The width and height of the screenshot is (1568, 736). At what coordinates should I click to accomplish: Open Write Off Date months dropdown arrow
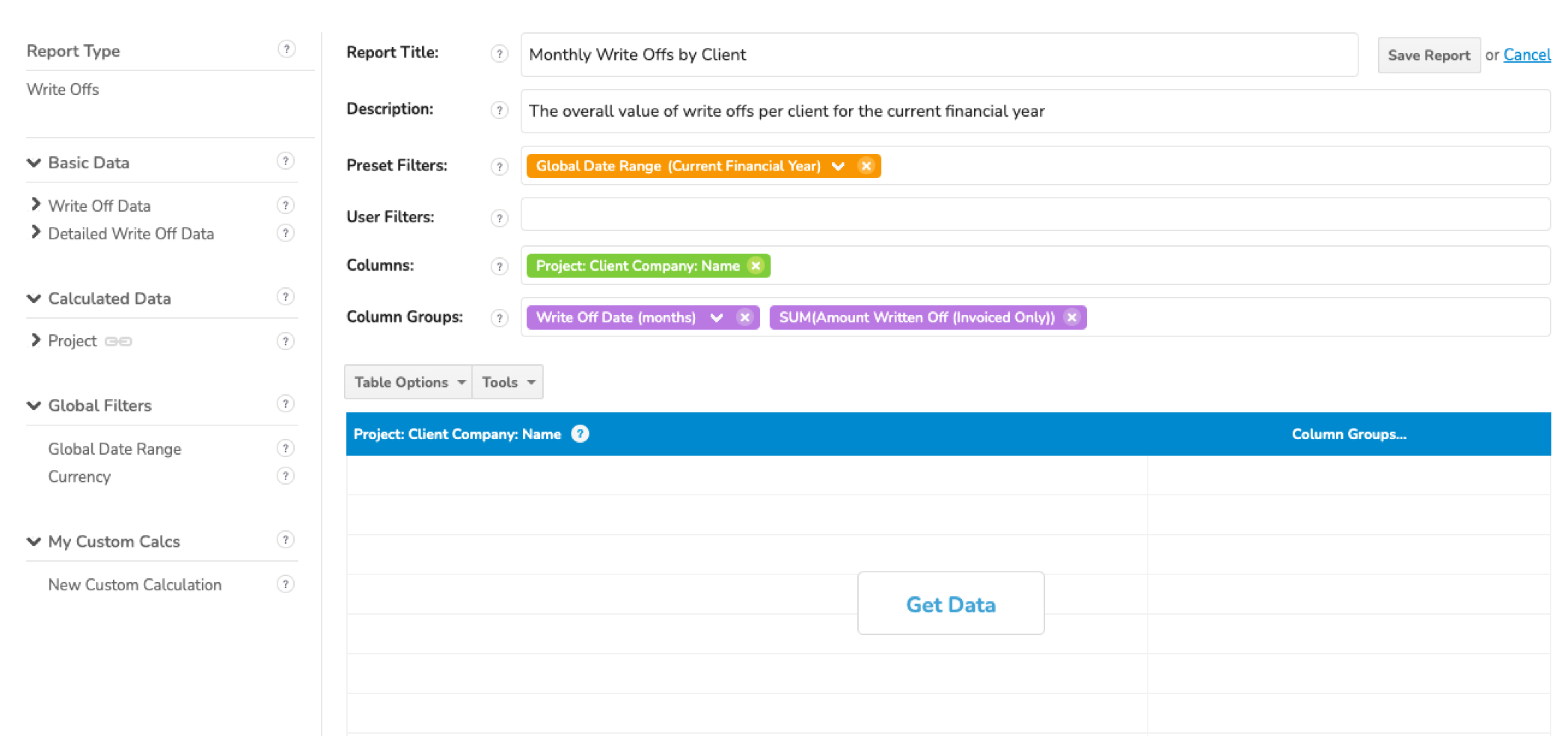[716, 317]
